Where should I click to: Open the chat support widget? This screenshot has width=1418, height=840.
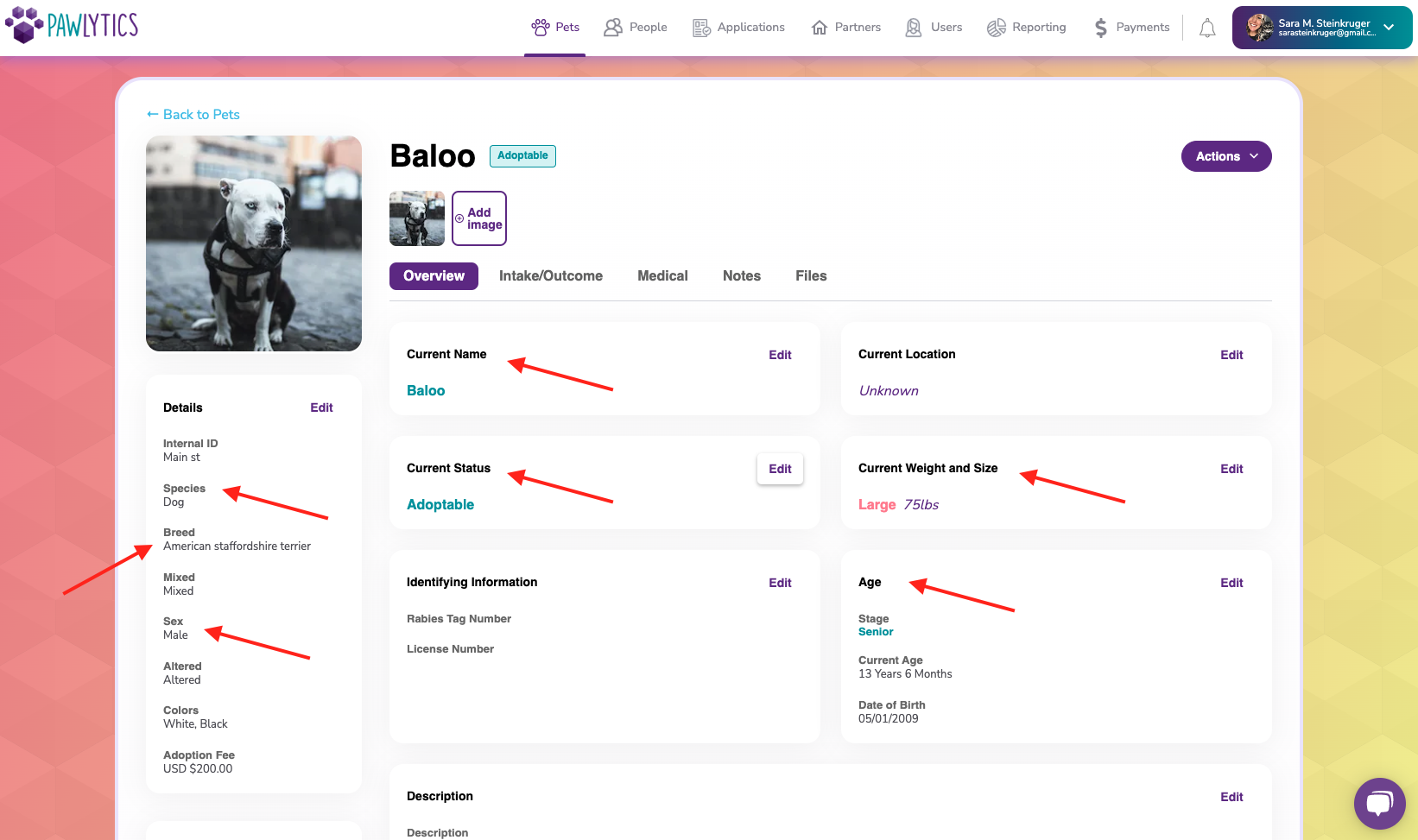pyautogui.click(x=1379, y=804)
